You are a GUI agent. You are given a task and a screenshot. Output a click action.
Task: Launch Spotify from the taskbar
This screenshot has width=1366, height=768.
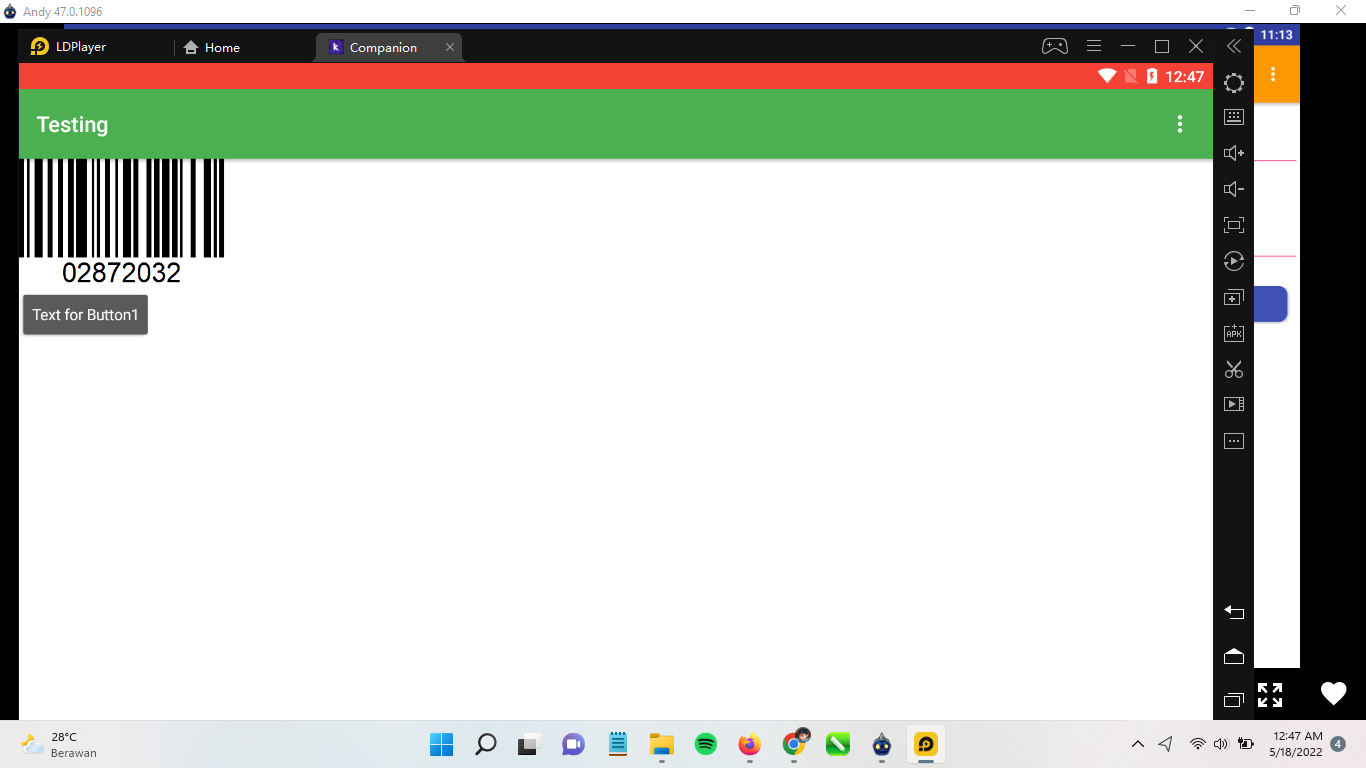pos(706,744)
